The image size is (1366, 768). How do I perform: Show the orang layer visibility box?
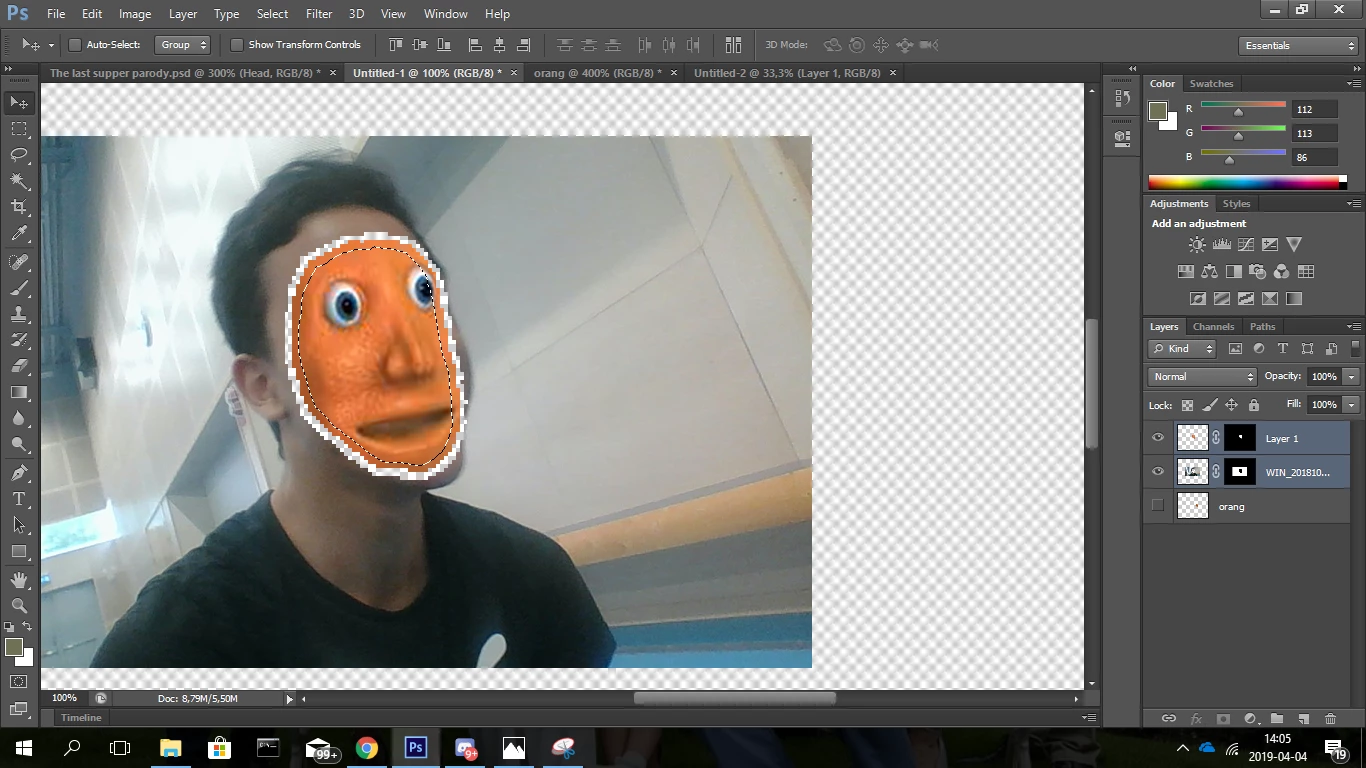tap(1158, 506)
